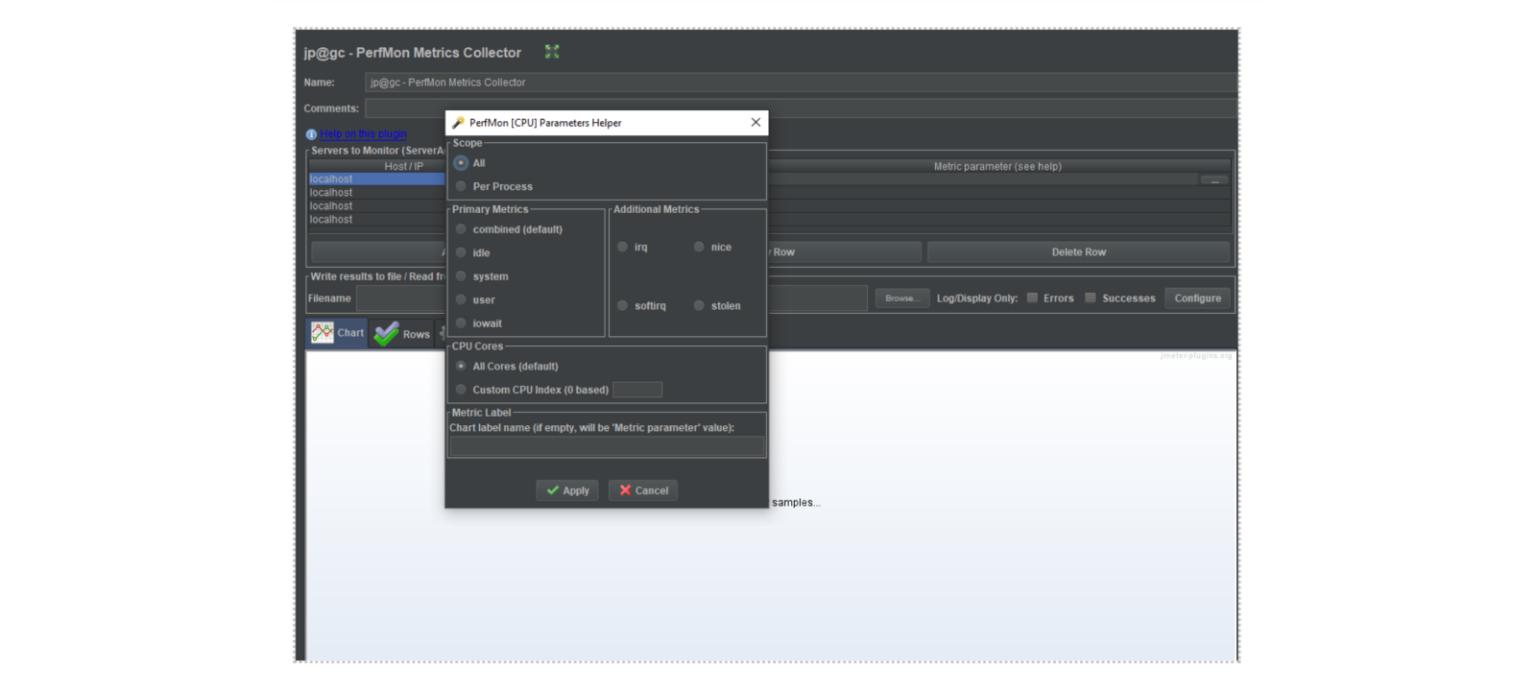
Task: Switch to the Rows tab
Action: tap(404, 334)
